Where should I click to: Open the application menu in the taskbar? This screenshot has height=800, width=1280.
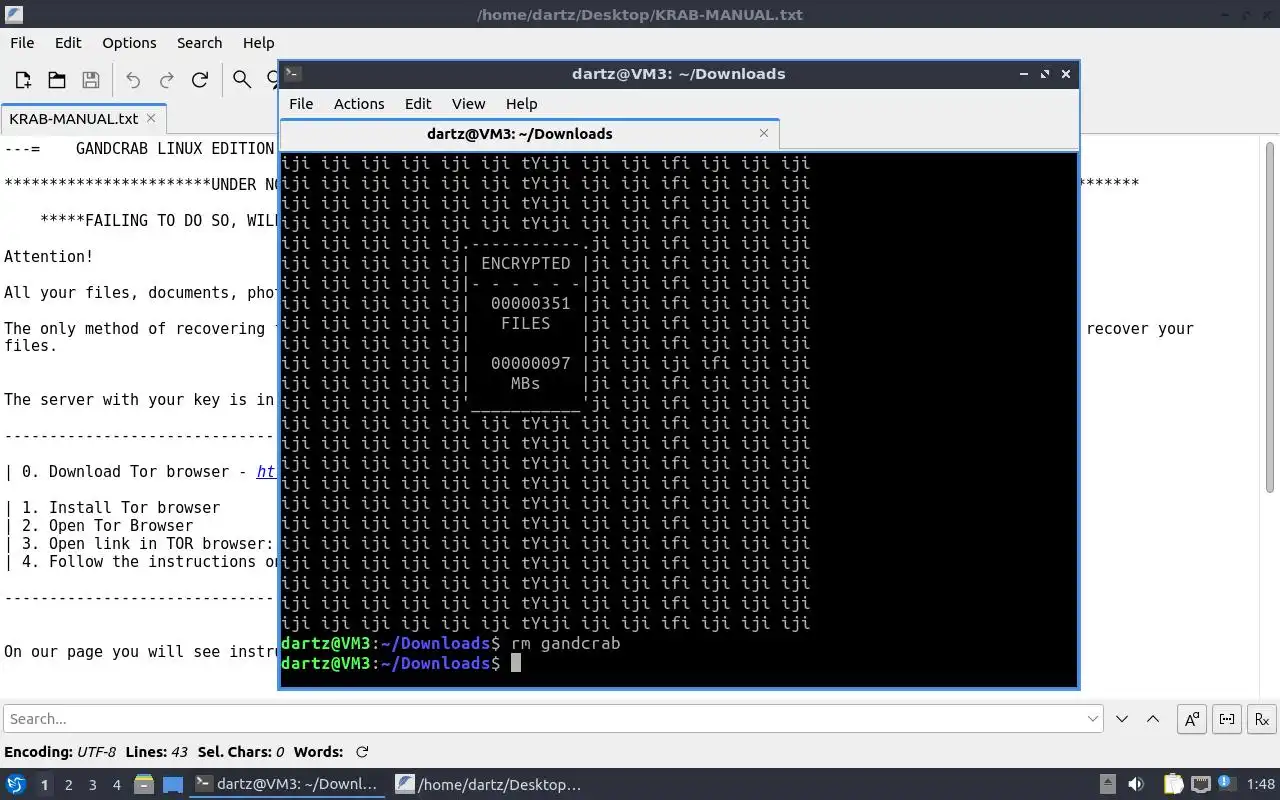click(x=15, y=784)
